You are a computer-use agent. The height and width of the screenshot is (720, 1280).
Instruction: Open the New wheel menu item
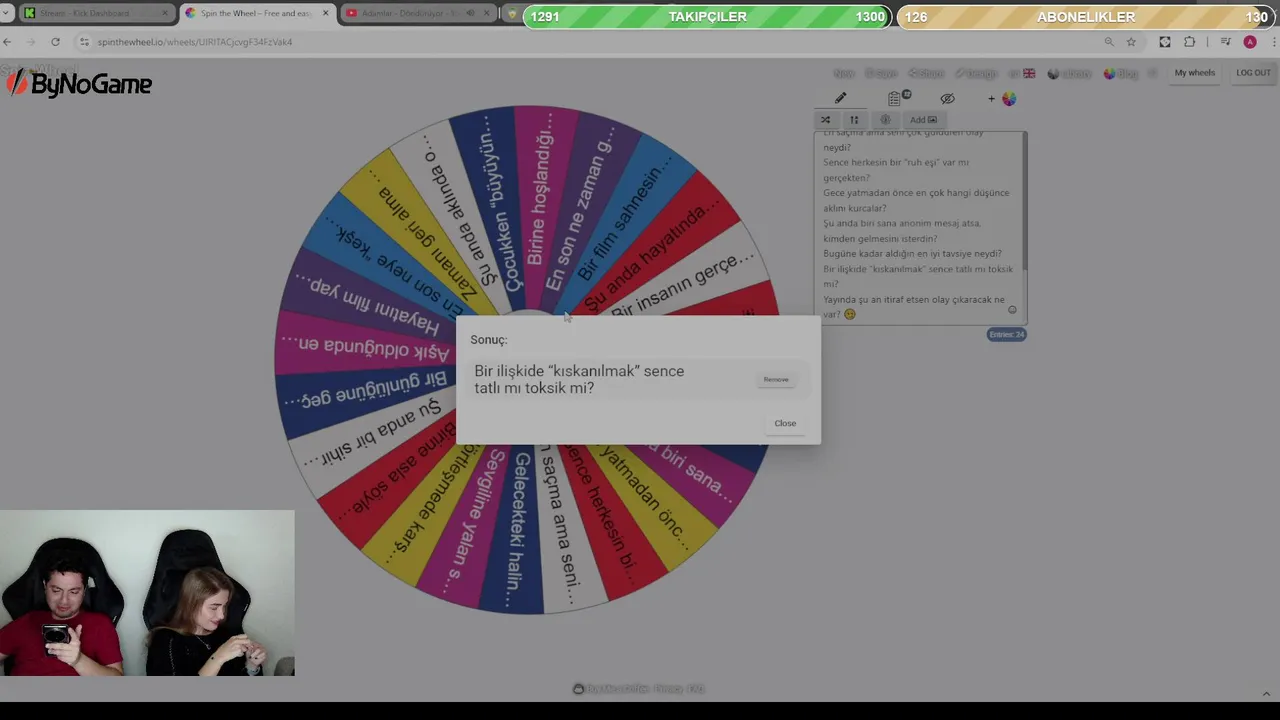[x=844, y=74]
